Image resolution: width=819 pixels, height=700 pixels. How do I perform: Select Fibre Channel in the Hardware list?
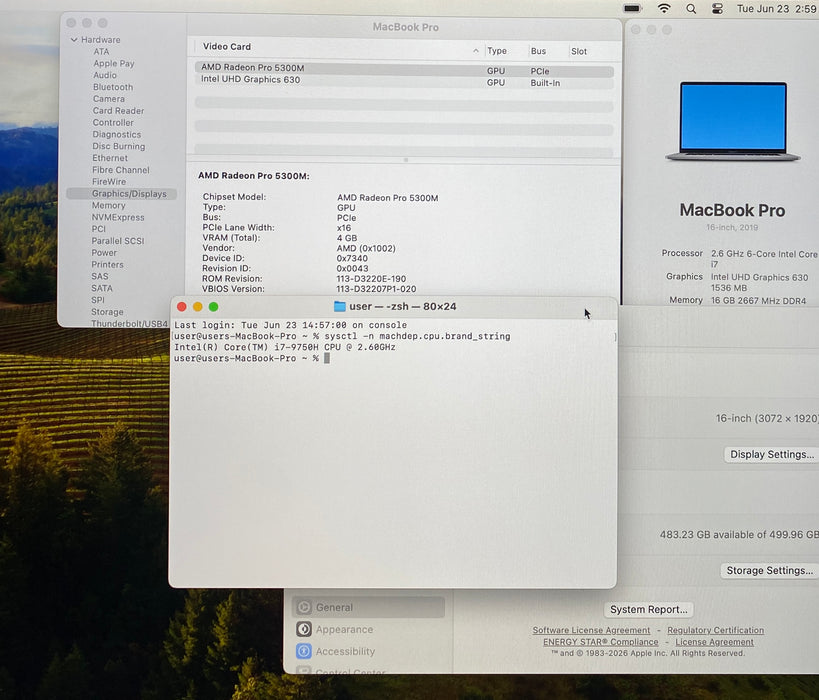(121, 170)
